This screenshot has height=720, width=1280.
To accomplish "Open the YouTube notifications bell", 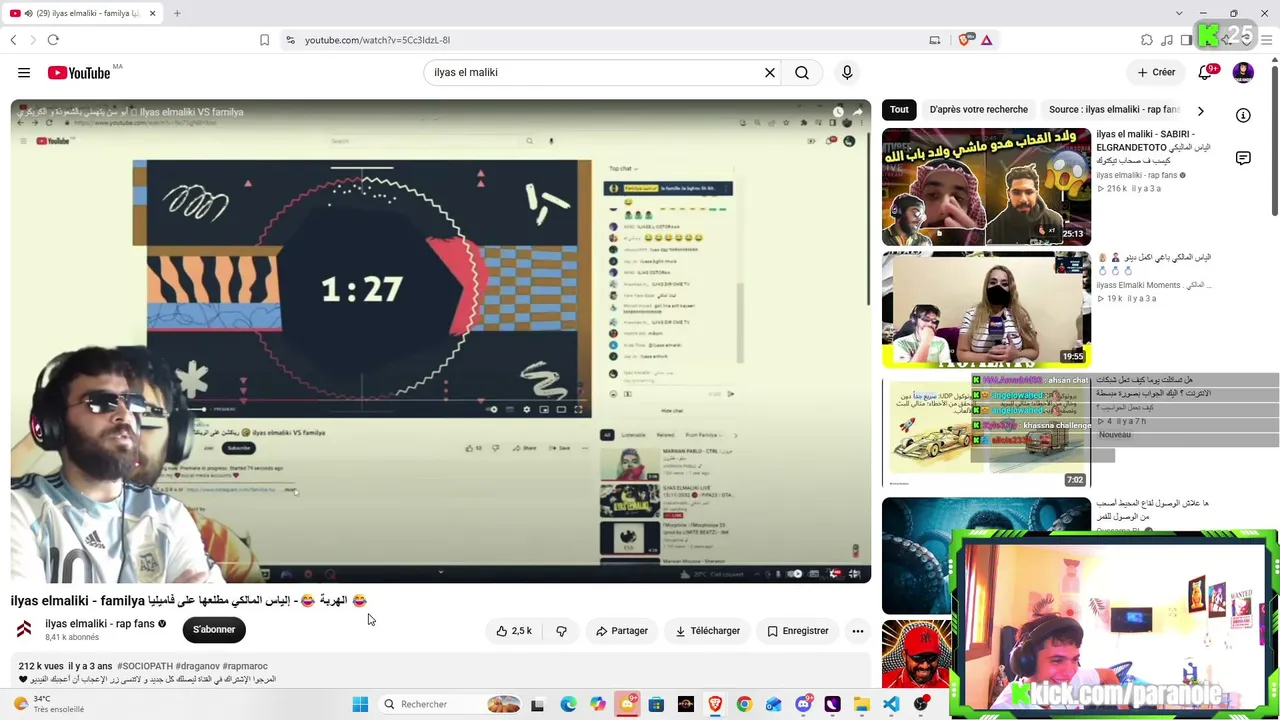I will pyautogui.click(x=1205, y=72).
